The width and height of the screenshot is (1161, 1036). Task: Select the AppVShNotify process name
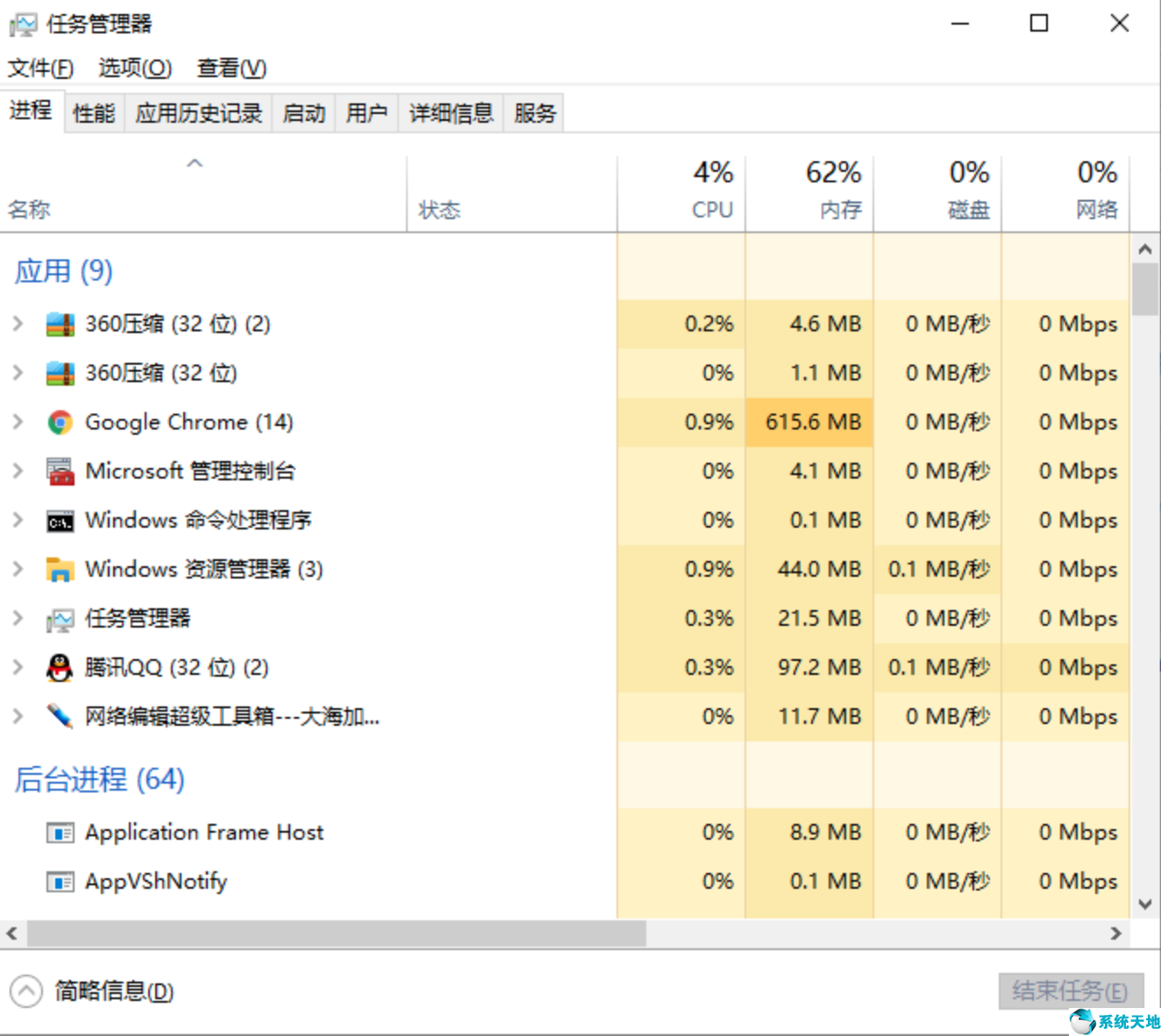tap(156, 882)
